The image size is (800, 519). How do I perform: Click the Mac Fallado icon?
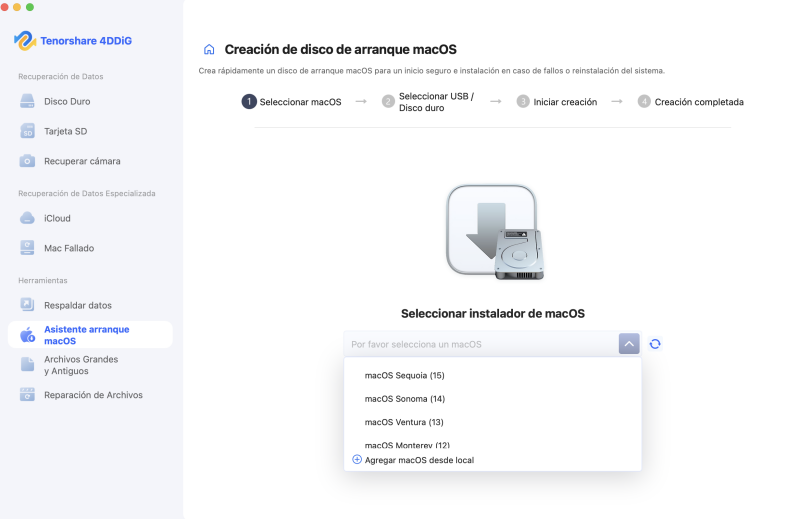pyautogui.click(x=28, y=247)
